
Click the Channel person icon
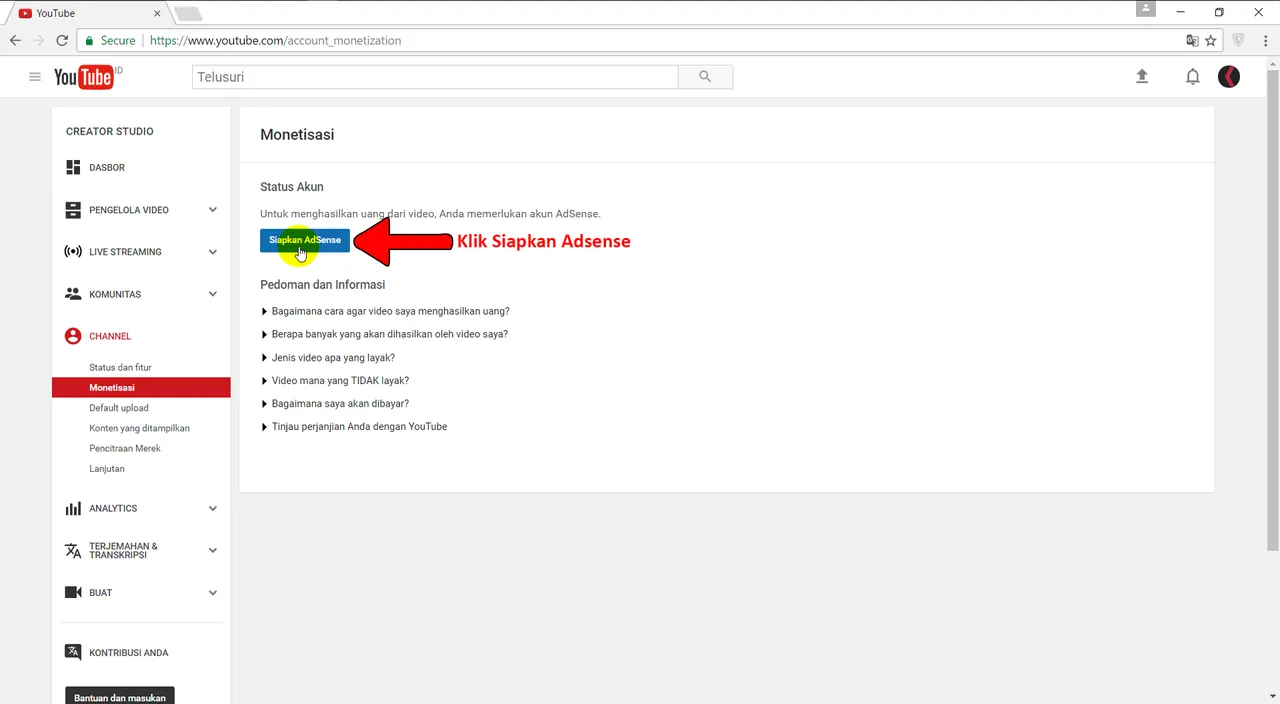[x=73, y=336]
